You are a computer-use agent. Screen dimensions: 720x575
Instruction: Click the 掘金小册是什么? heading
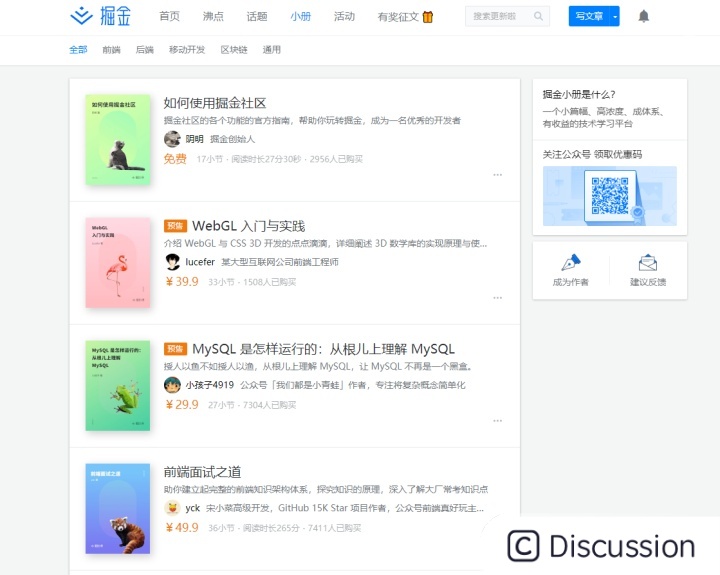(x=579, y=95)
